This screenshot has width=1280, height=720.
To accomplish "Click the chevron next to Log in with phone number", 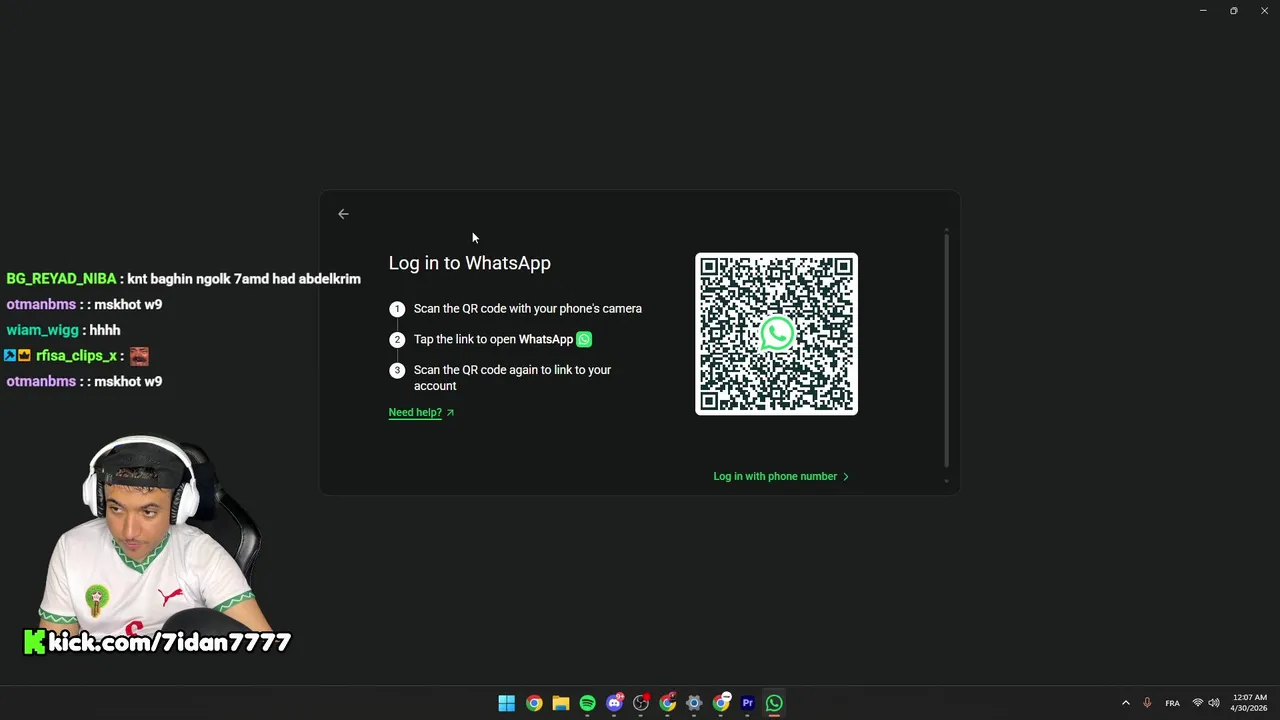I will point(846,477).
